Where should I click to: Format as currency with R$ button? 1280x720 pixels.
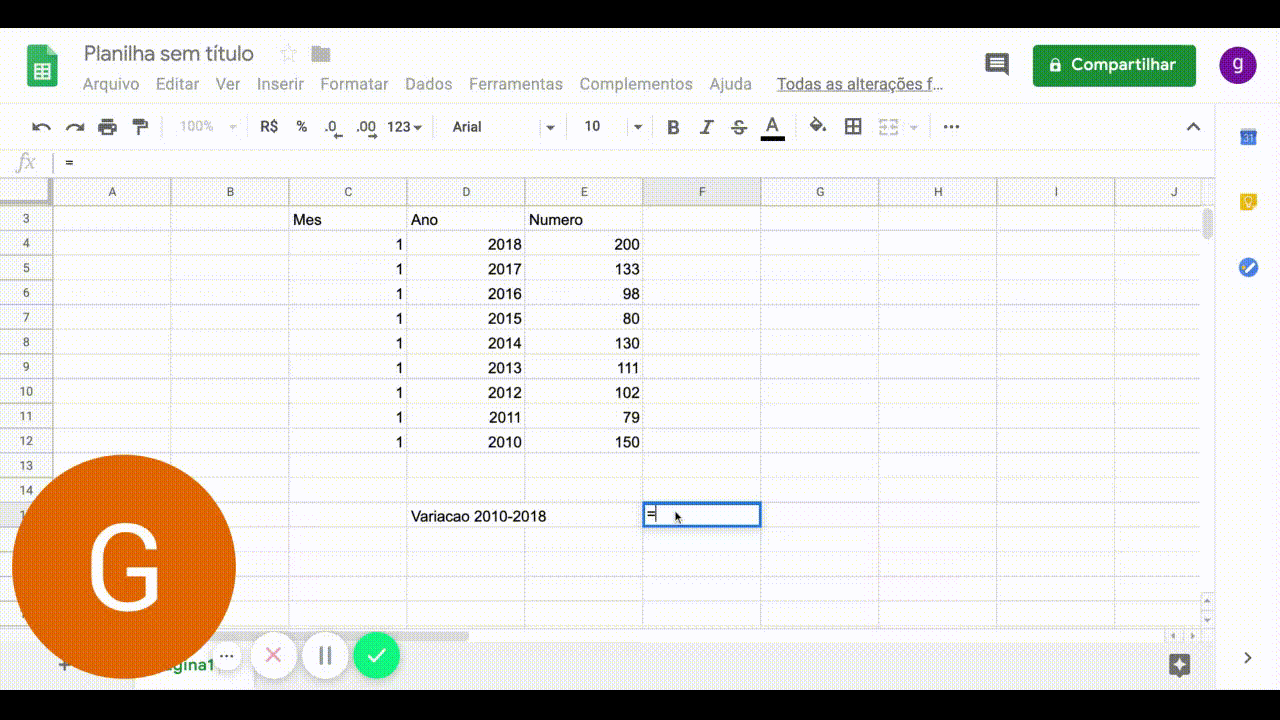click(269, 127)
